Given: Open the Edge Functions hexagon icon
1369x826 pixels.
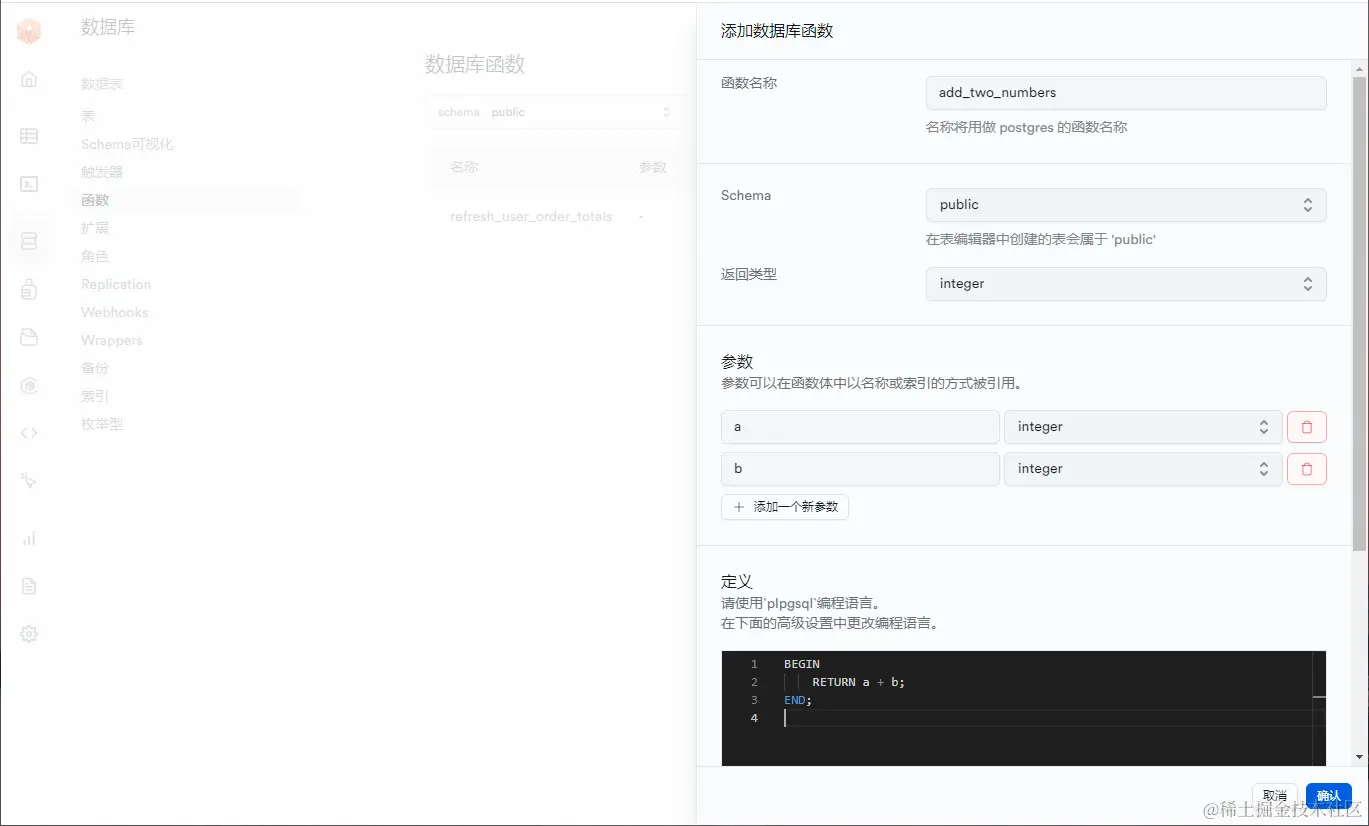Looking at the screenshot, I should pyautogui.click(x=29, y=385).
